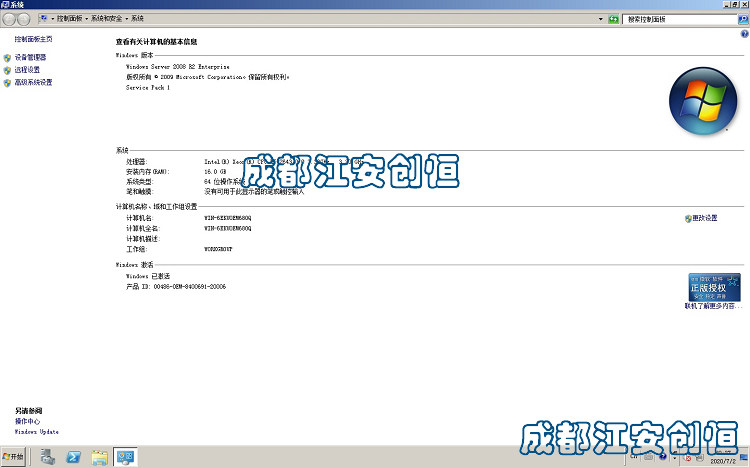
Task: Click the red X network tray icon
Action: (688, 458)
